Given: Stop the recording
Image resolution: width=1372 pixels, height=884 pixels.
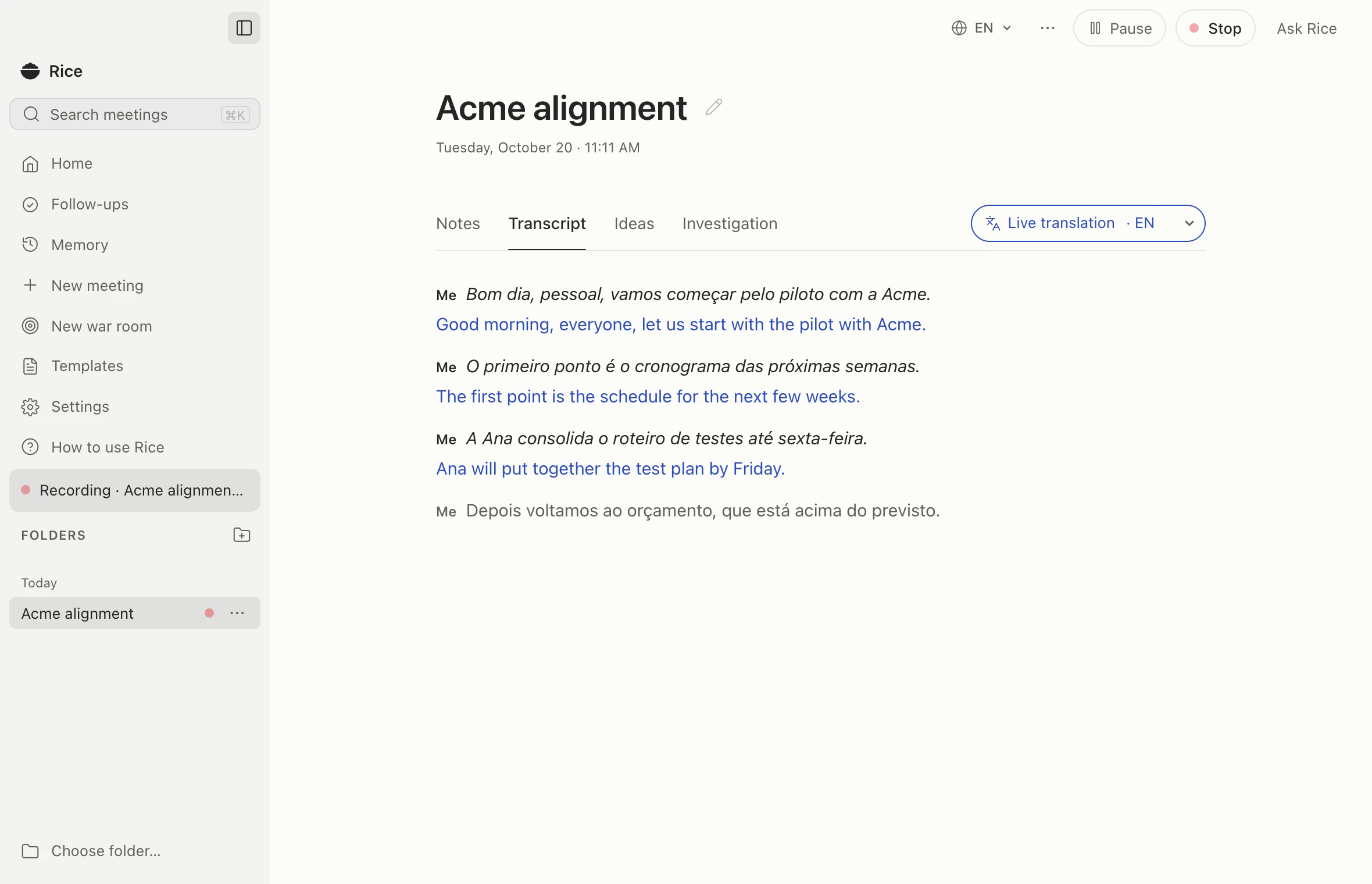Looking at the screenshot, I should click(x=1216, y=28).
